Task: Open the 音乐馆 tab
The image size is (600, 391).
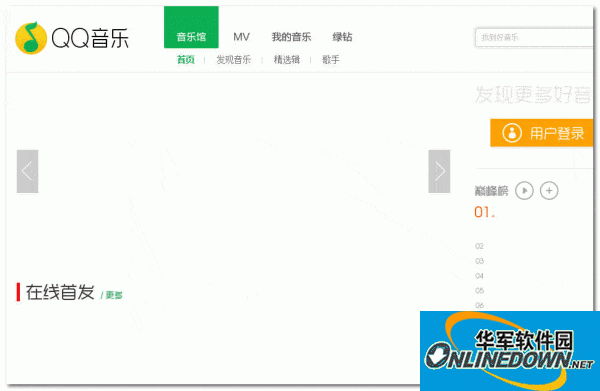Action: click(191, 27)
